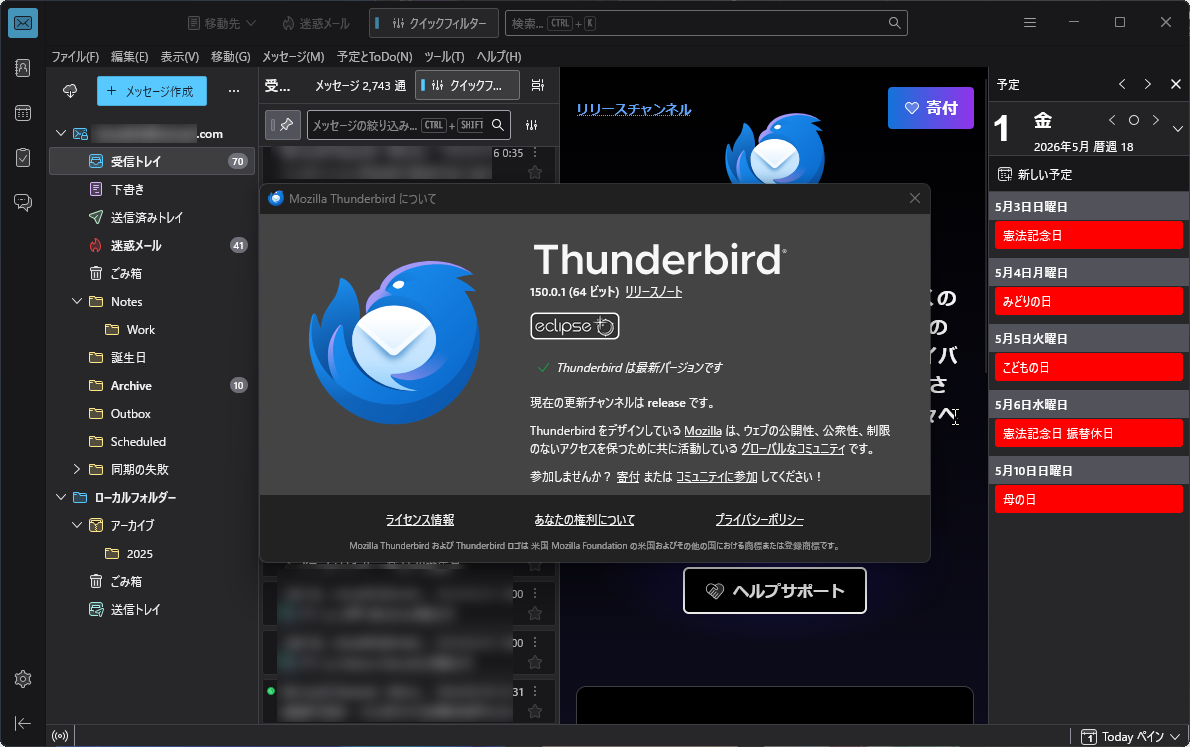Click the eclipse badge in About dialog
Viewport: 1190px width, 747px height.
575,326
